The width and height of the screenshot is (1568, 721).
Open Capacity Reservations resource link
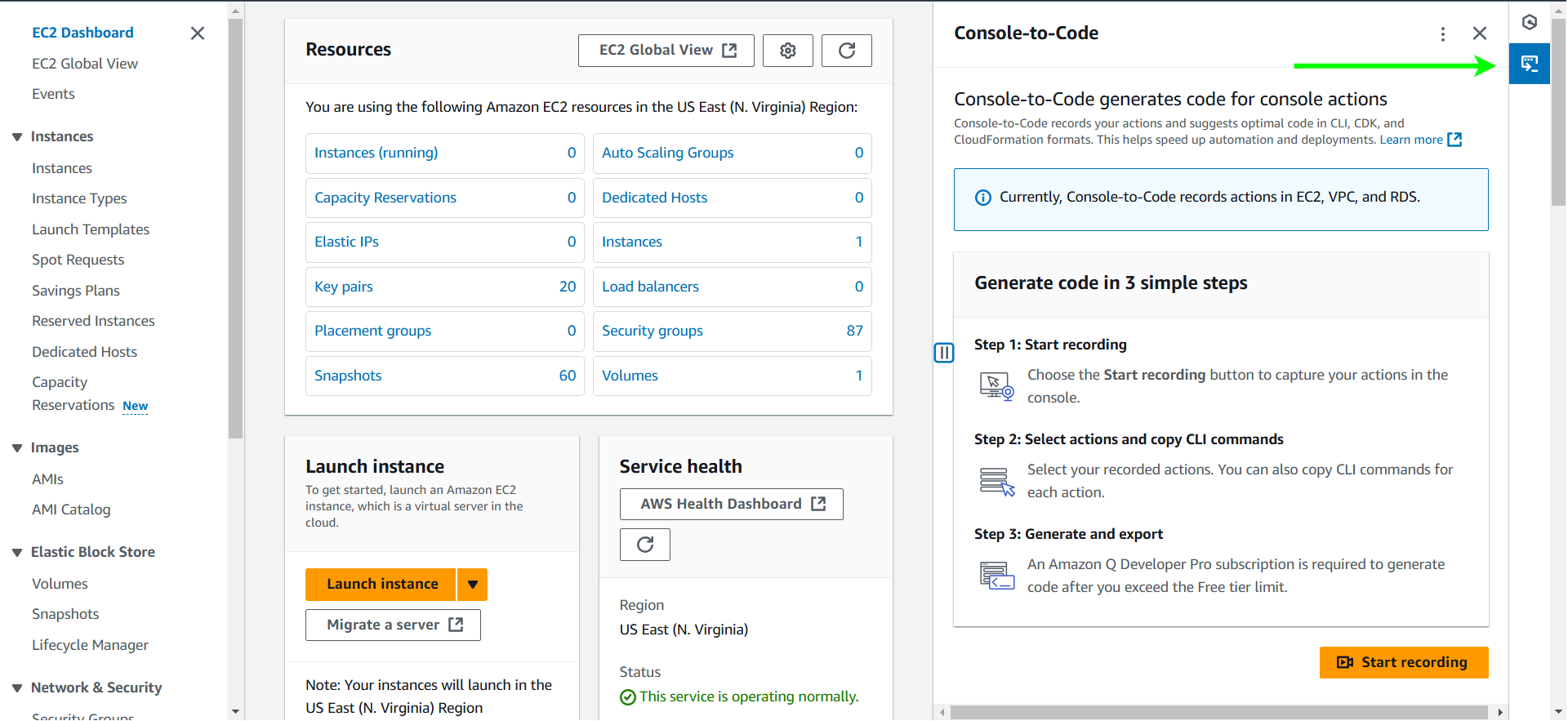(x=385, y=198)
